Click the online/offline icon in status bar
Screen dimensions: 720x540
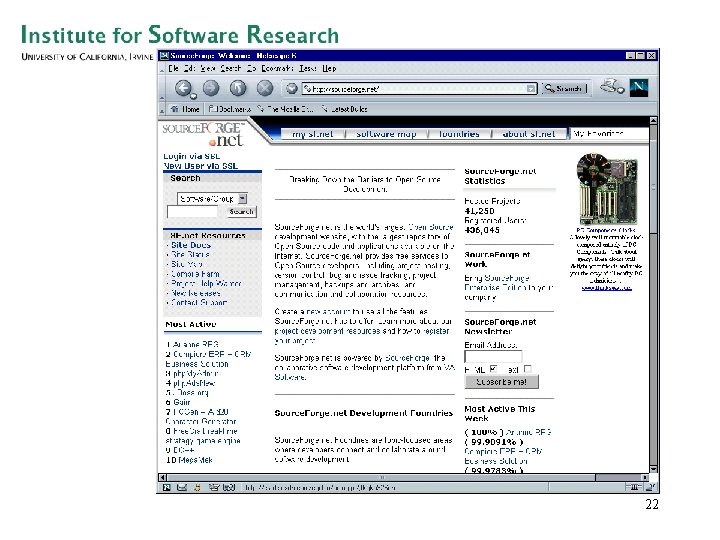pyautogui.click(x=634, y=487)
